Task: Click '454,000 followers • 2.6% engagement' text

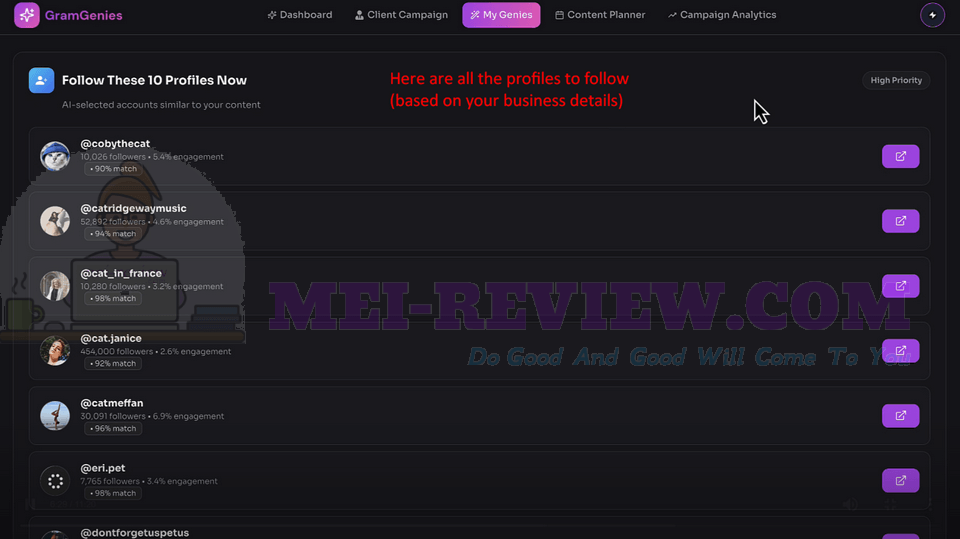Action: [x=156, y=352]
